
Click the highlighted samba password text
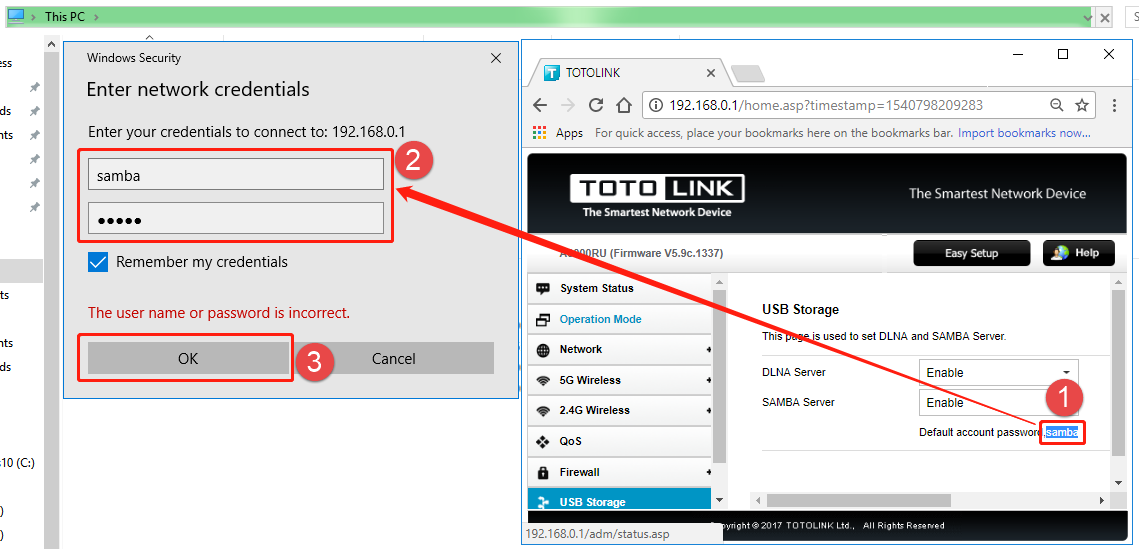(x=1064, y=432)
